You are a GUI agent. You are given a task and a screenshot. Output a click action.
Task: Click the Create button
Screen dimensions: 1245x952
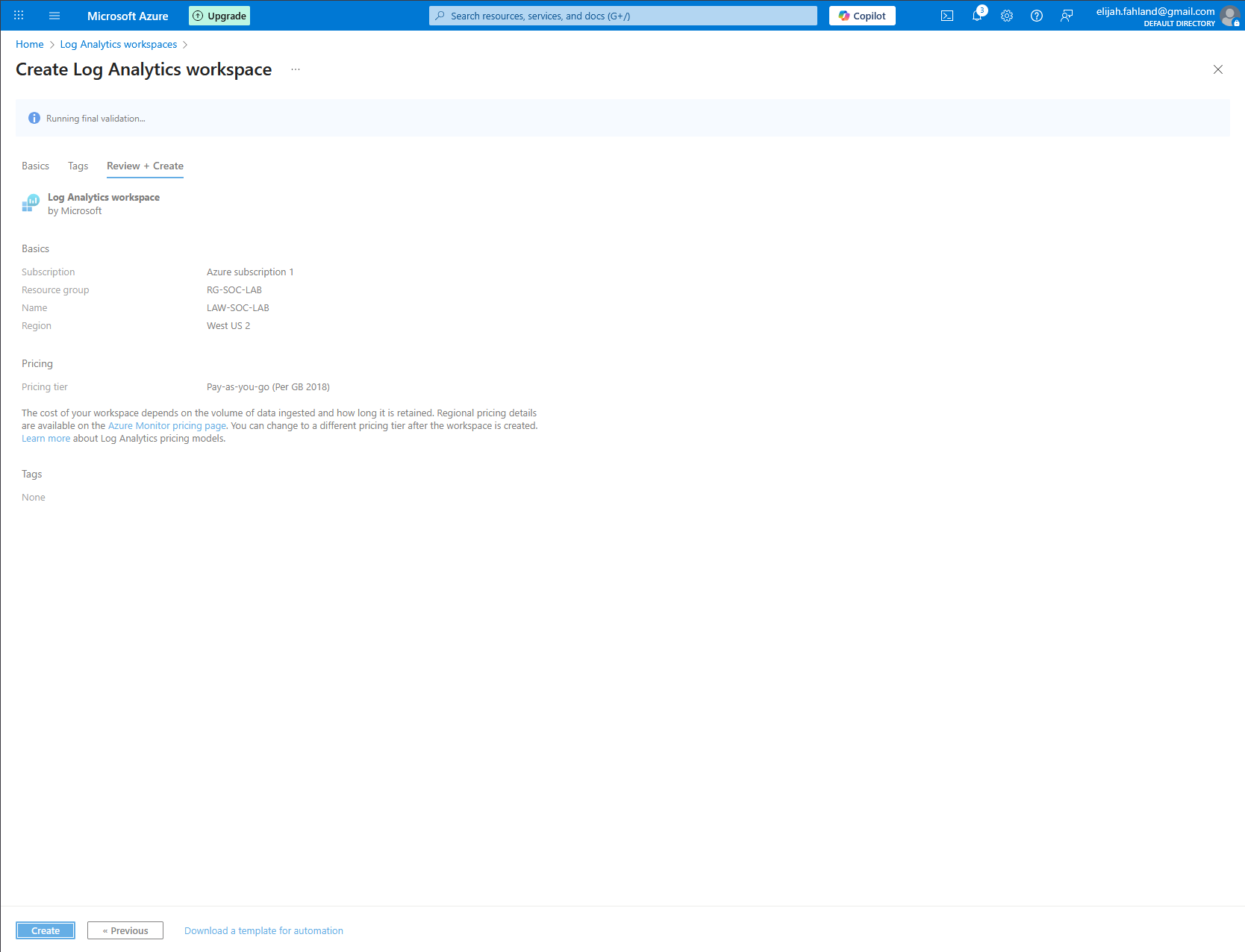tap(46, 930)
